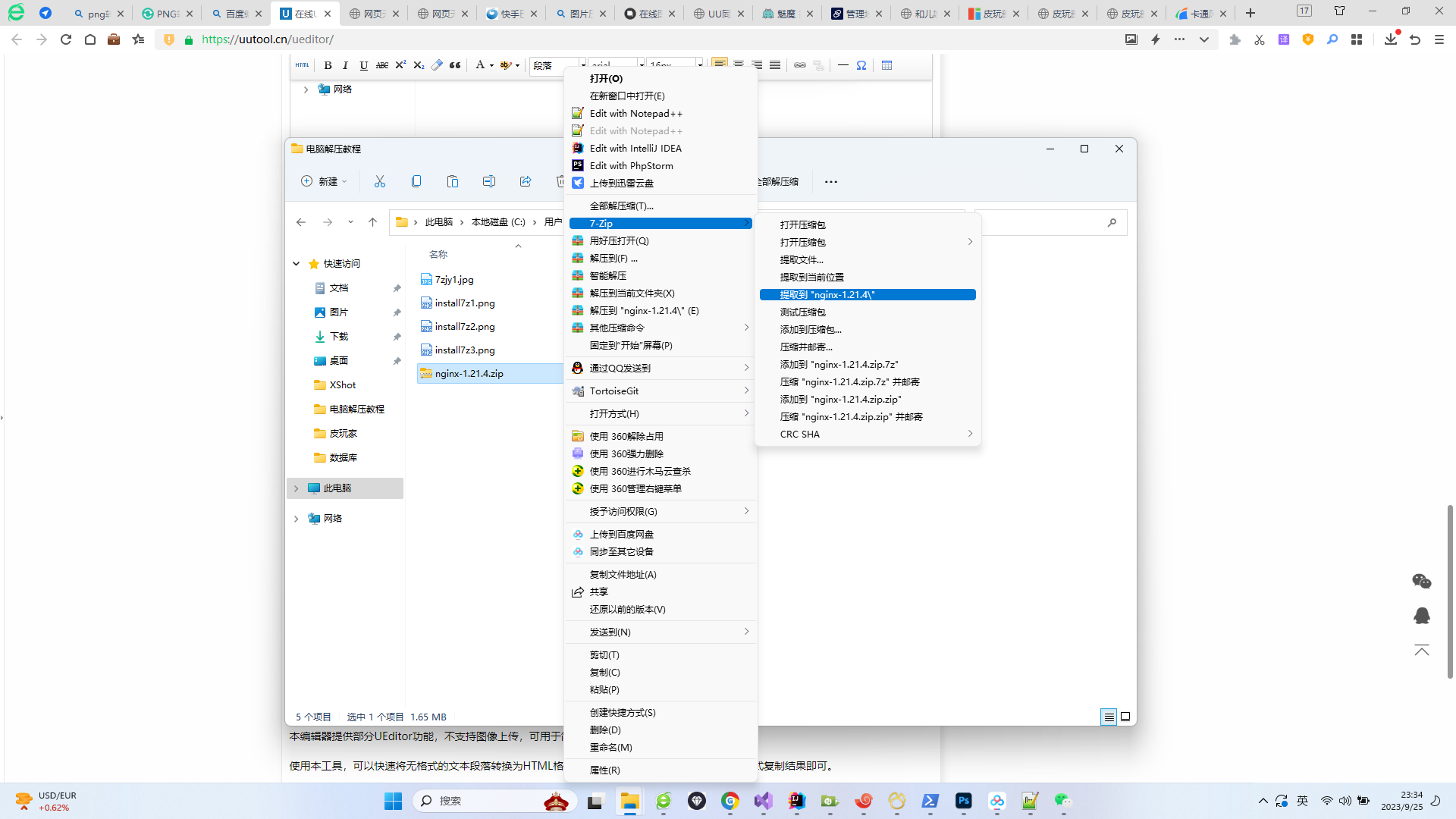
Task: Switch Explorer to the details view icon
Action: click(x=1109, y=717)
